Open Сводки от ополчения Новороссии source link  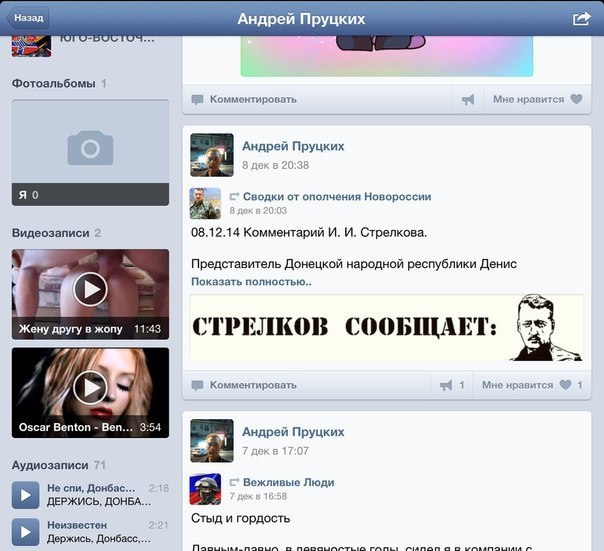click(x=336, y=197)
